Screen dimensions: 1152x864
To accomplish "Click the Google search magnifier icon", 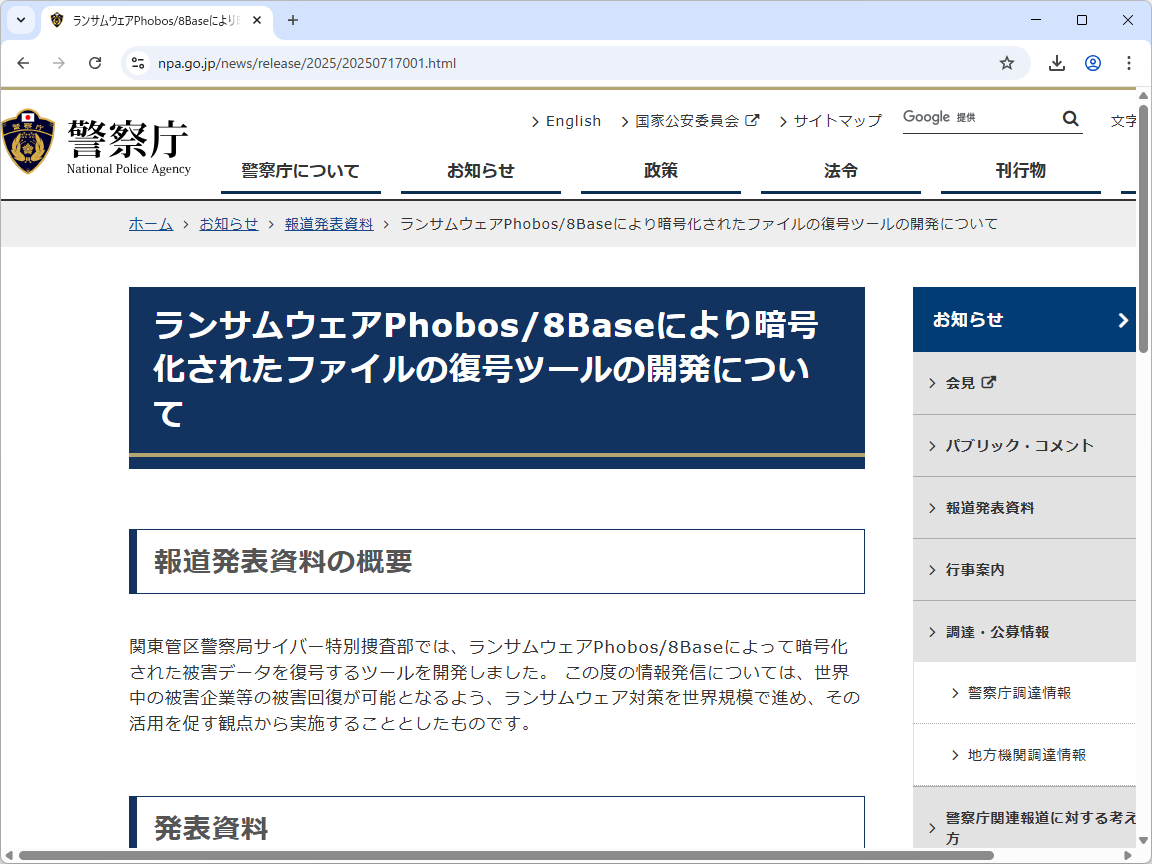I will 1070,118.
